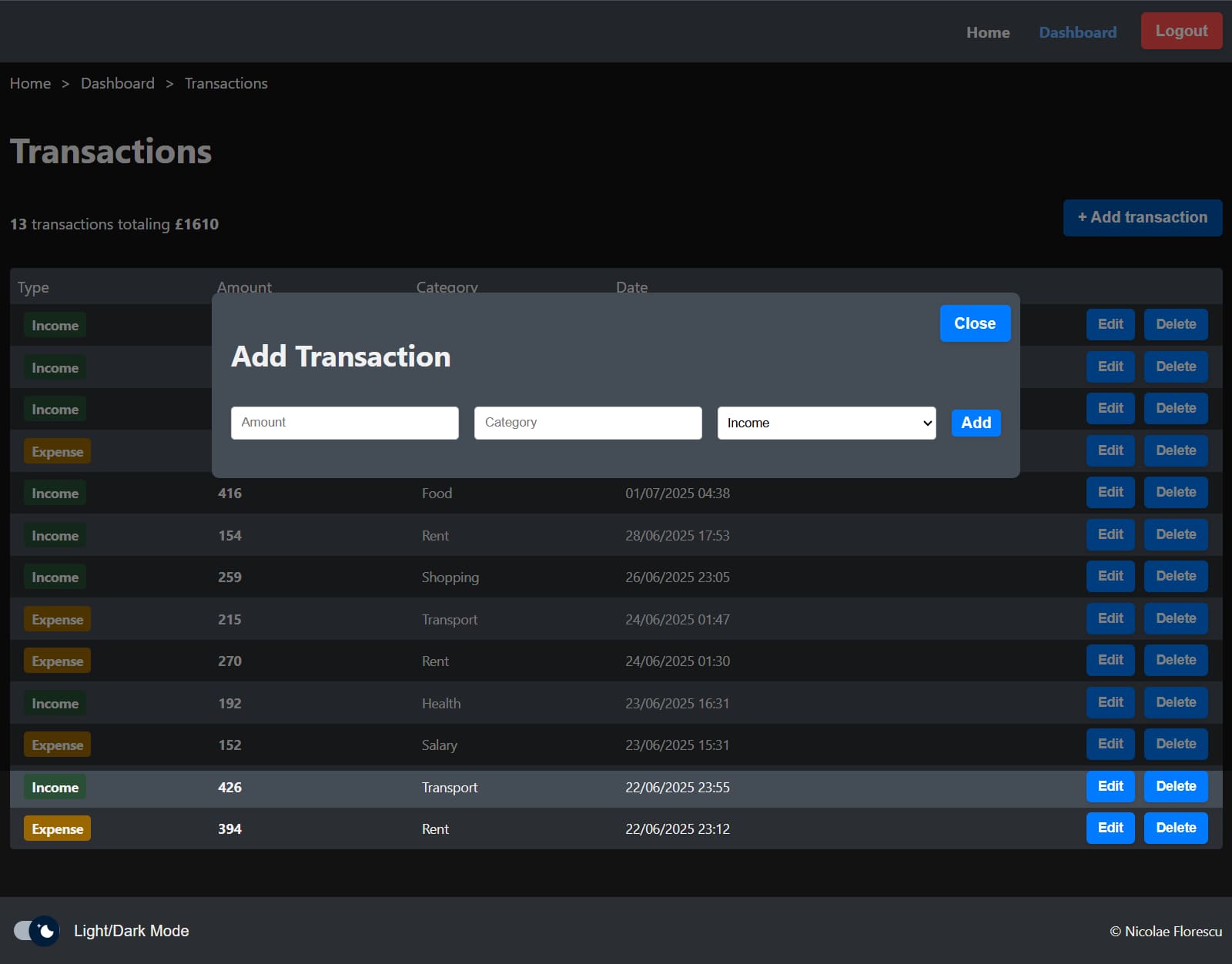Edit the 426 Transport income transaction

click(x=1110, y=786)
